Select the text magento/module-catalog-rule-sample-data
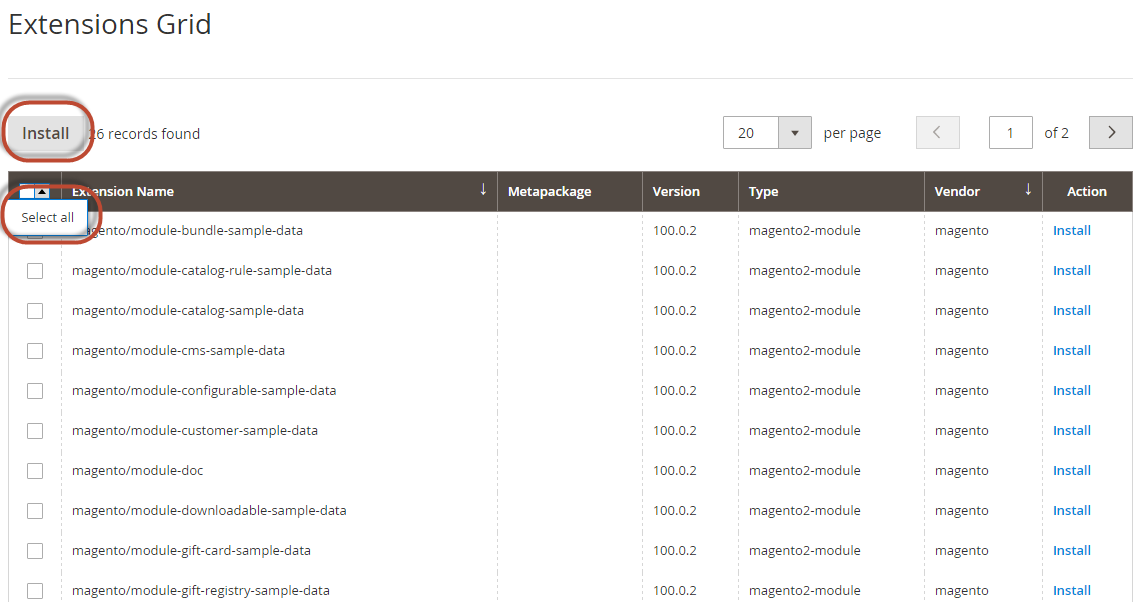This screenshot has height=602, width=1137. pos(202,271)
